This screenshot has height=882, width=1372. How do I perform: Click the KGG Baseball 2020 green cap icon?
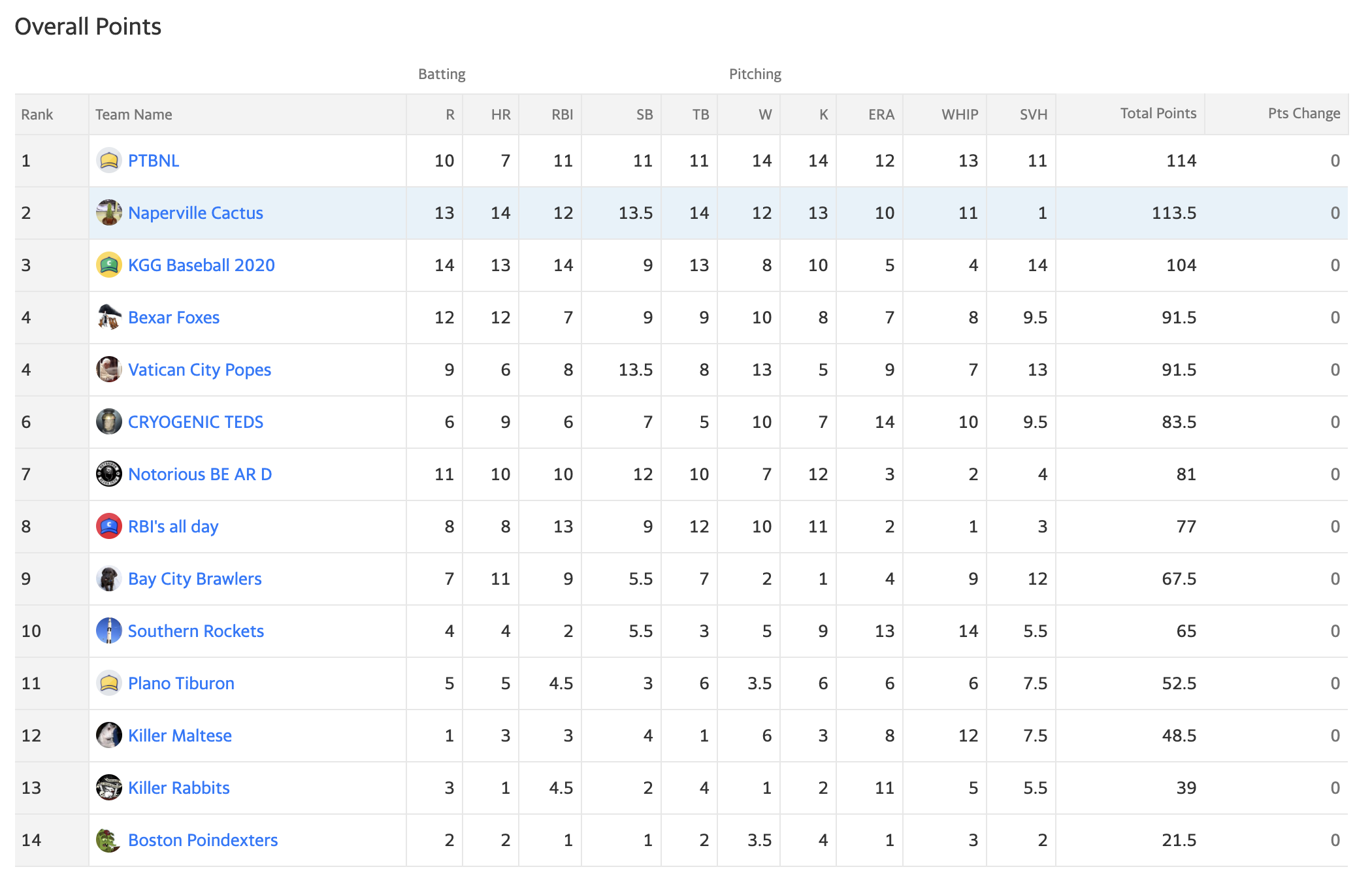109,265
